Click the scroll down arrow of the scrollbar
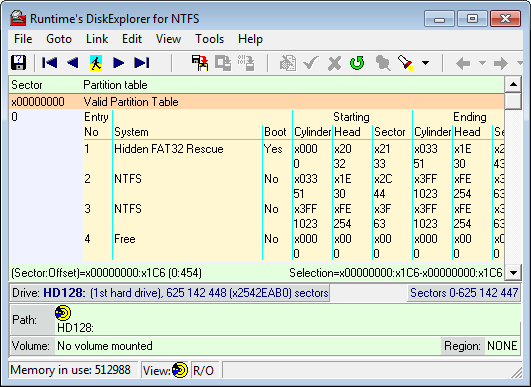Image resolution: width=531 pixels, height=387 pixels. [x=513, y=272]
